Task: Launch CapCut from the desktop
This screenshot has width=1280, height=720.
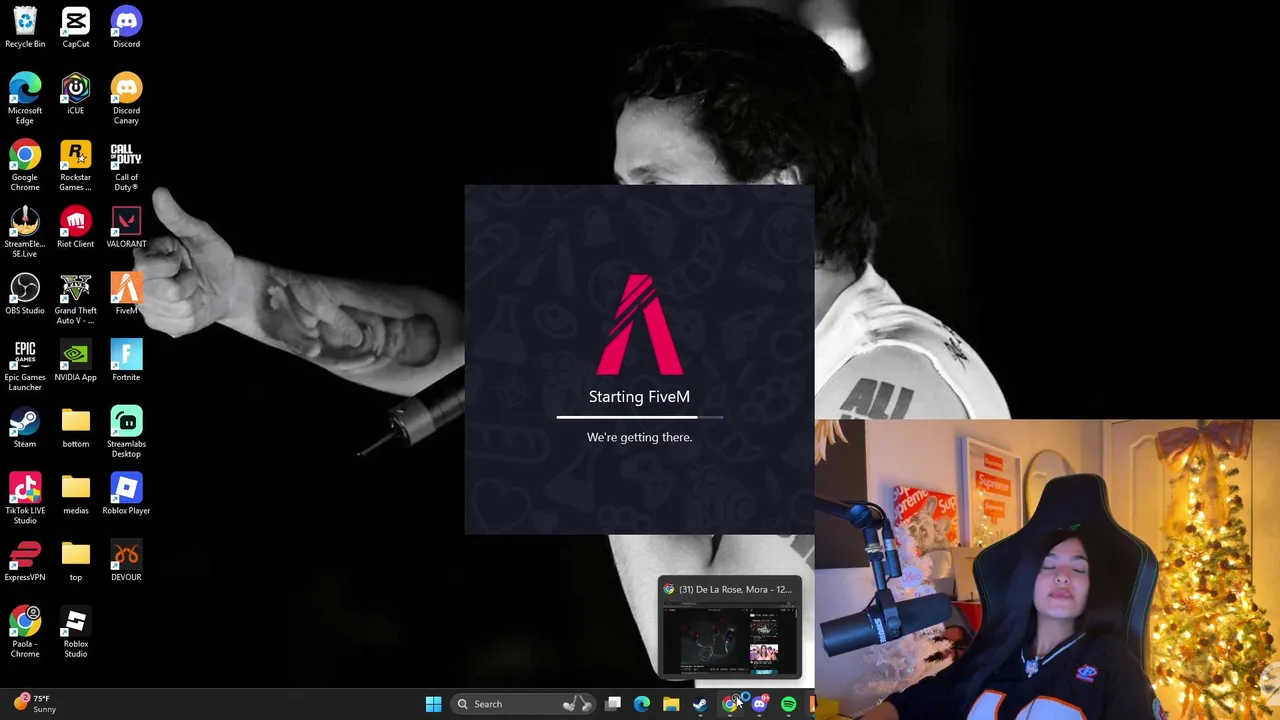Action: pyautogui.click(x=76, y=27)
